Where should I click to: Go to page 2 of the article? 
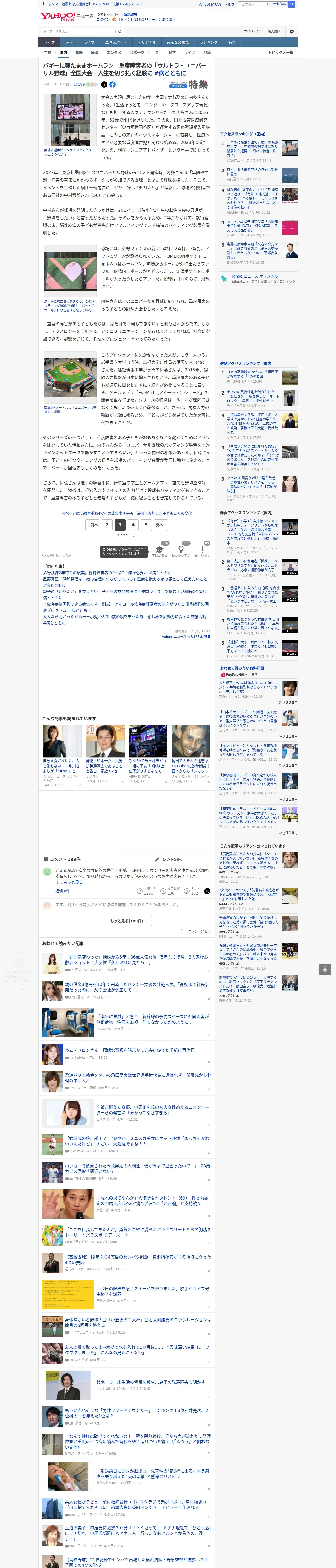pos(107,525)
